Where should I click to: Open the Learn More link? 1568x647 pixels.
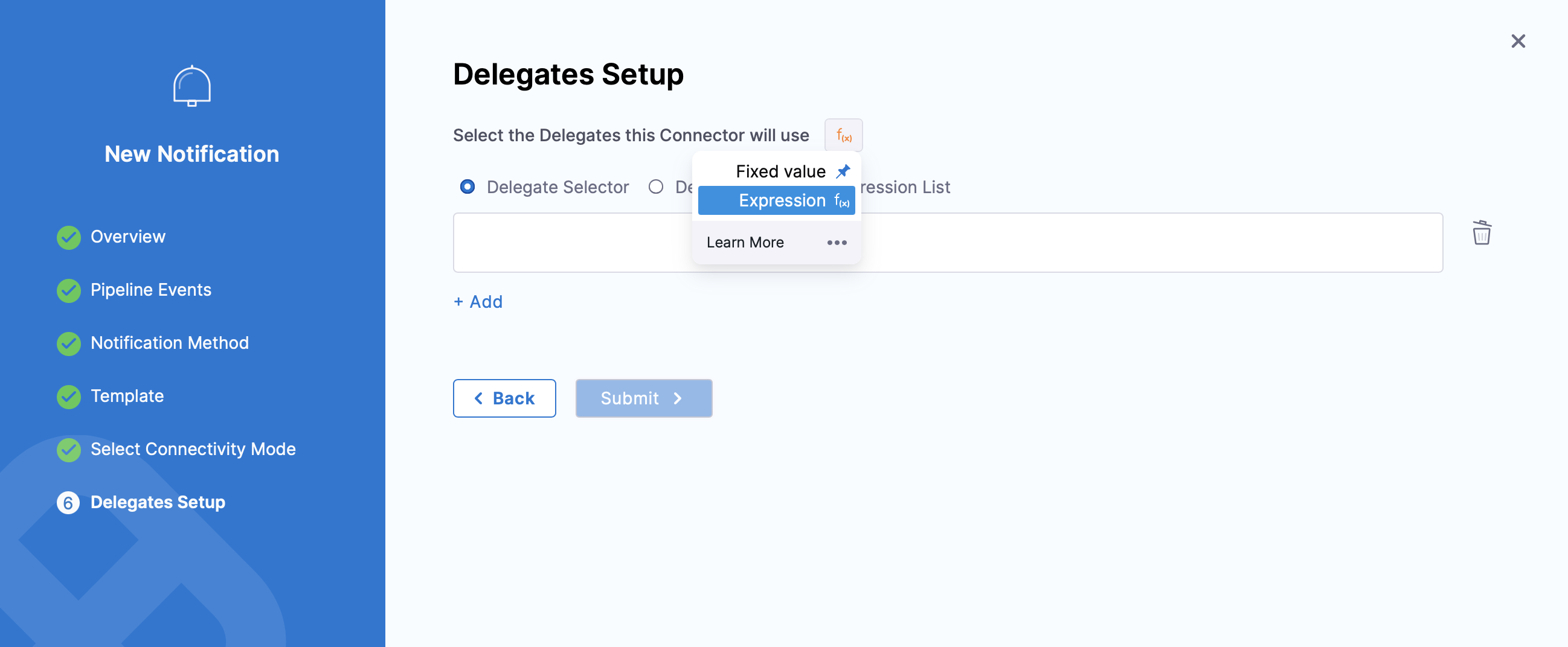pyautogui.click(x=745, y=243)
